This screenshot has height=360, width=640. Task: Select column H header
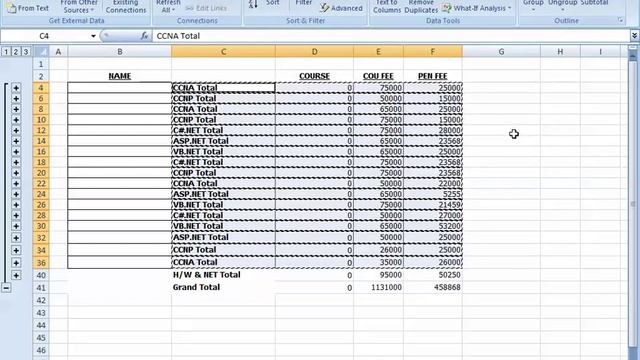pyautogui.click(x=560, y=52)
